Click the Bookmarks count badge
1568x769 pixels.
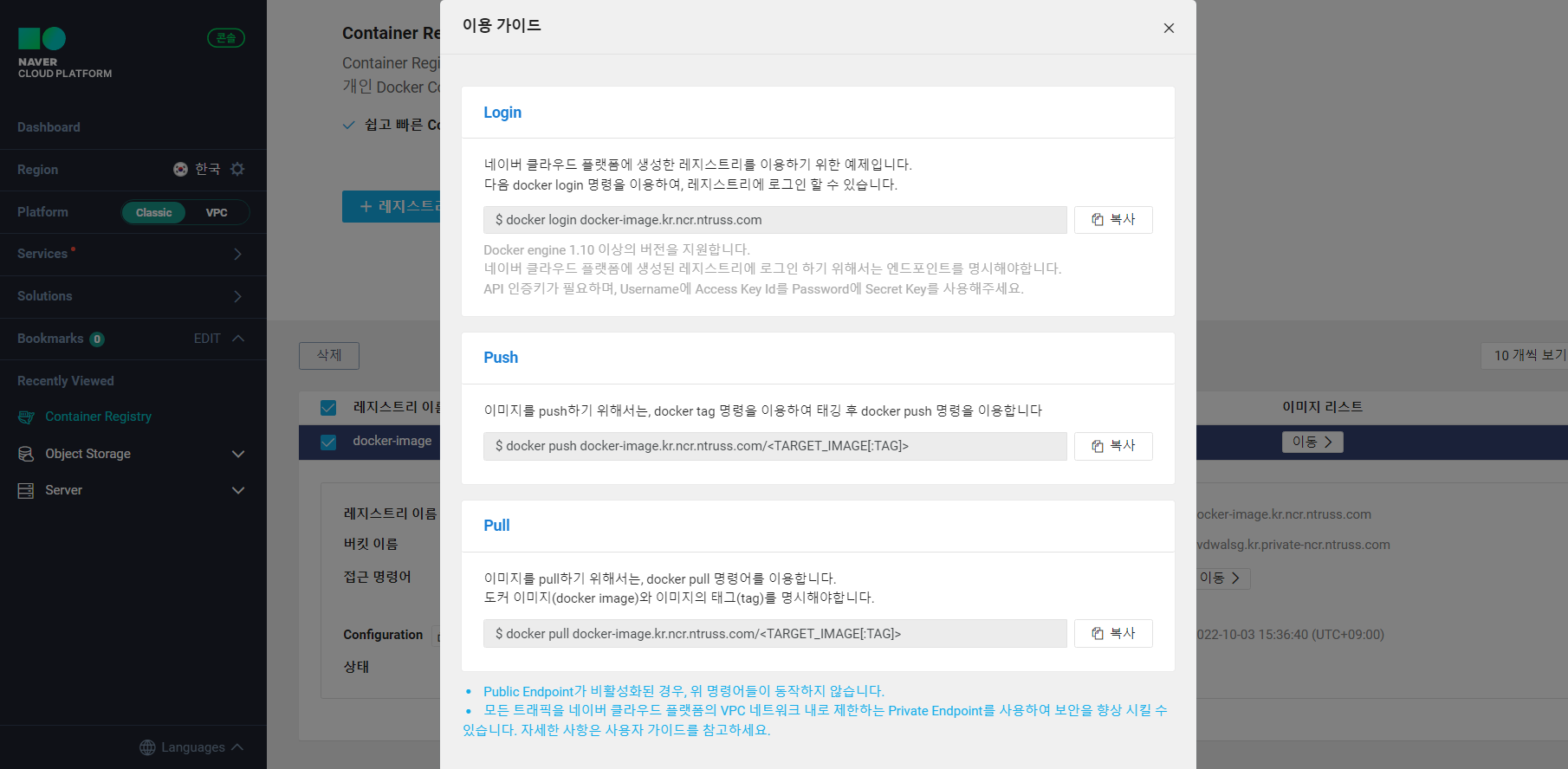click(97, 339)
